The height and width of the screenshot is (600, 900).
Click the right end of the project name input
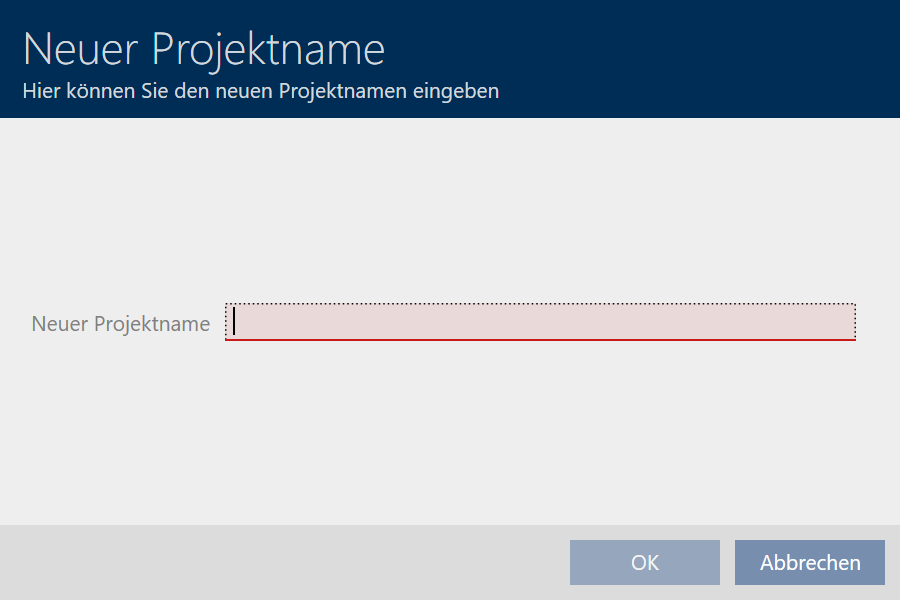845,322
